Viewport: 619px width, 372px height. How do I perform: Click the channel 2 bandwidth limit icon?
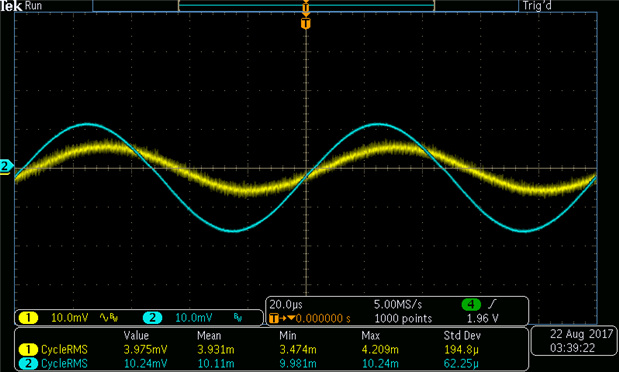coord(238,317)
